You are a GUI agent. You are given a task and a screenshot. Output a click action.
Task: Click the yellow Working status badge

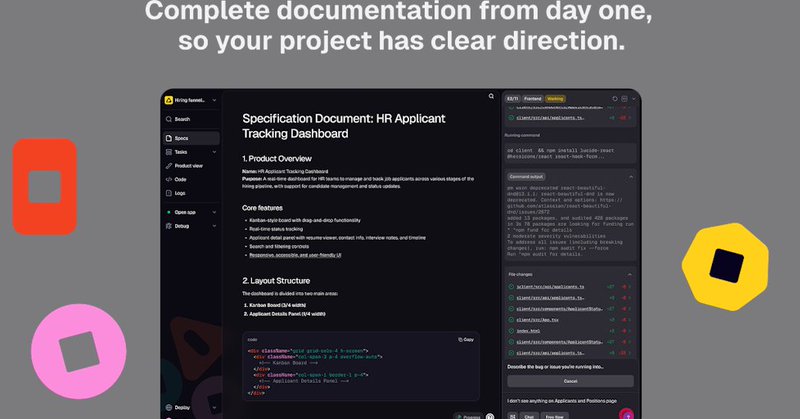(555, 98)
